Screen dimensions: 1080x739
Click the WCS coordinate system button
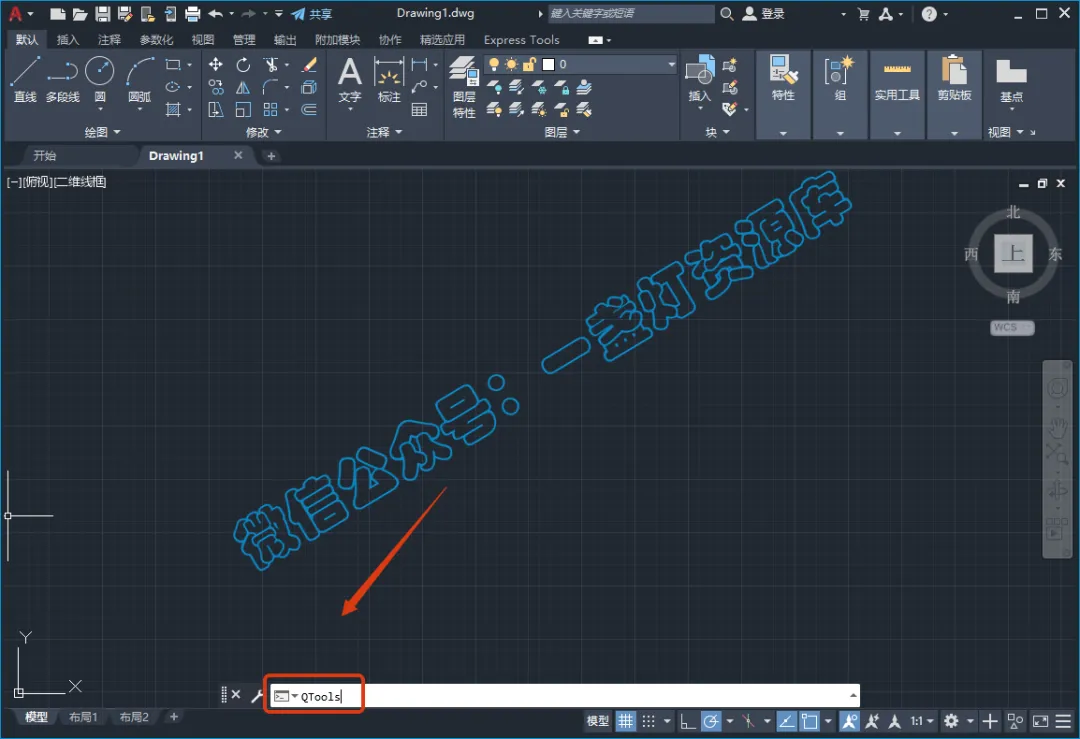1012,328
